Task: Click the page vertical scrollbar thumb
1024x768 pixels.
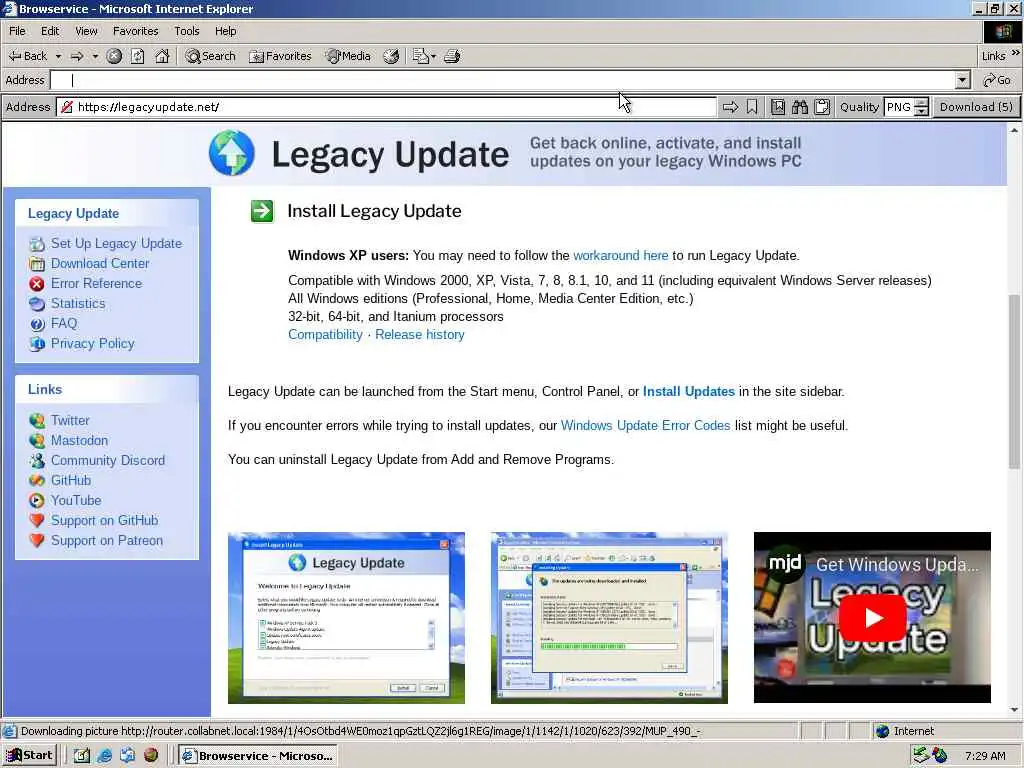Action: tap(1014, 381)
